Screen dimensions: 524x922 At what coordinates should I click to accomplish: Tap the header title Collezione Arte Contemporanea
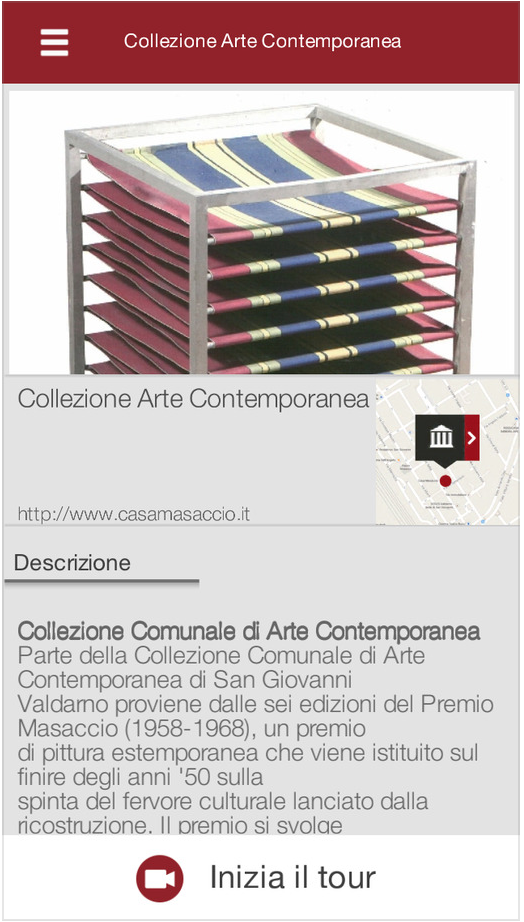click(262, 41)
